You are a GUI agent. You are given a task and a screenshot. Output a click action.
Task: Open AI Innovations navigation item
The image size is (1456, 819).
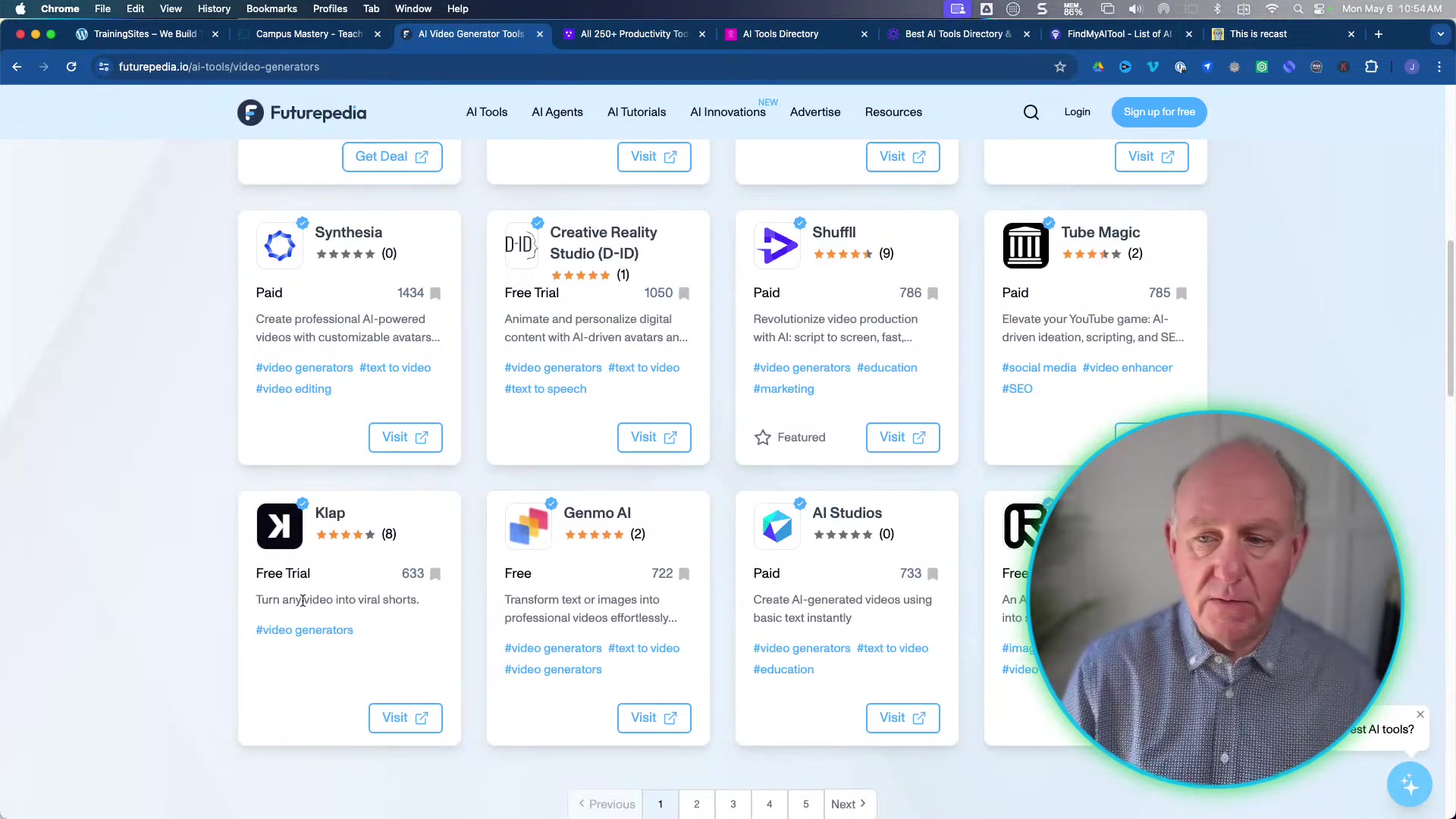[x=728, y=112]
